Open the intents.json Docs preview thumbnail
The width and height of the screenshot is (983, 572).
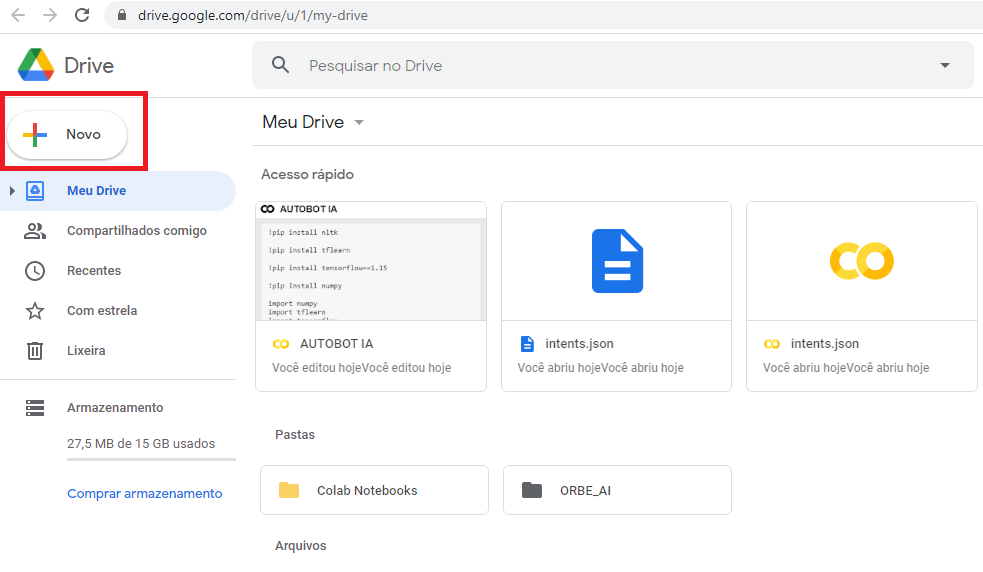point(617,261)
